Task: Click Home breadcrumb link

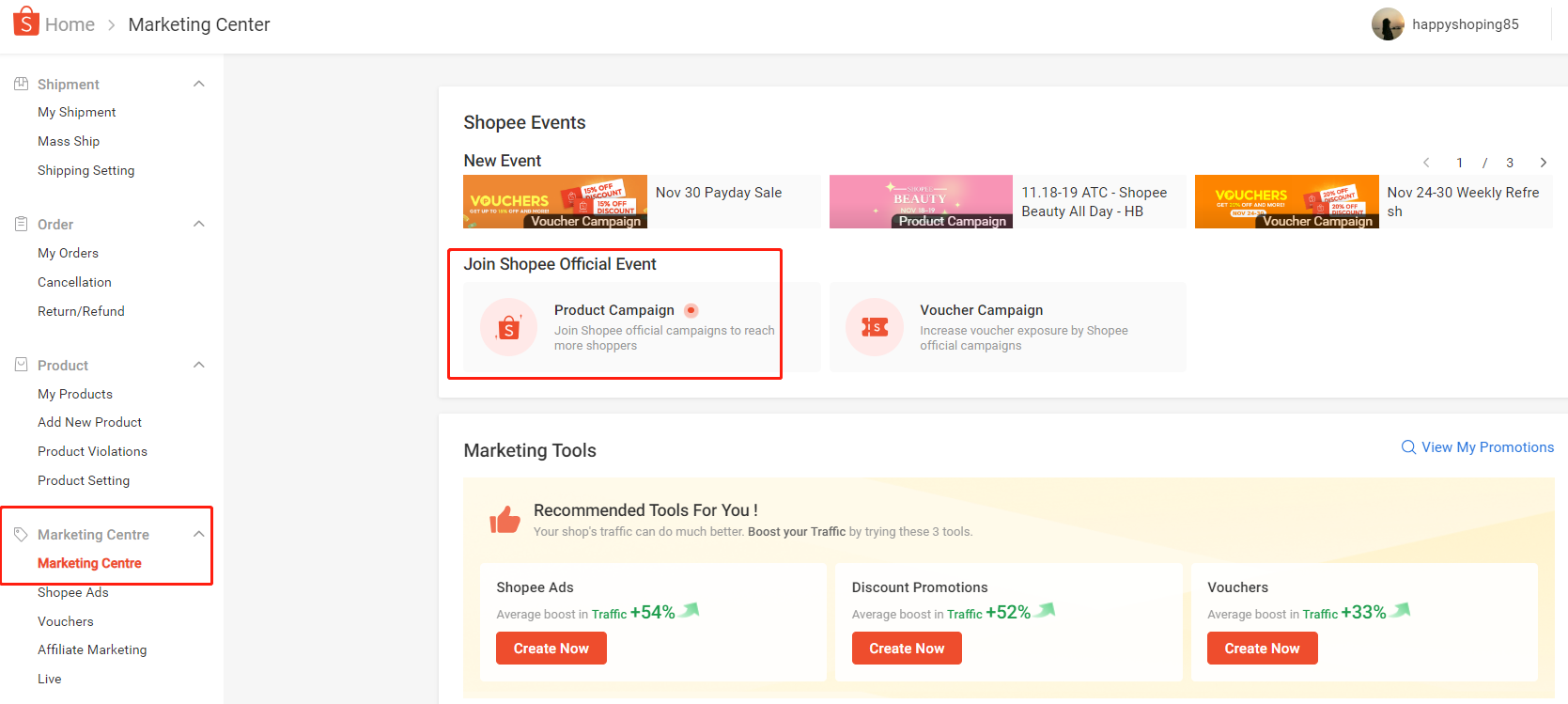Action: (x=70, y=24)
